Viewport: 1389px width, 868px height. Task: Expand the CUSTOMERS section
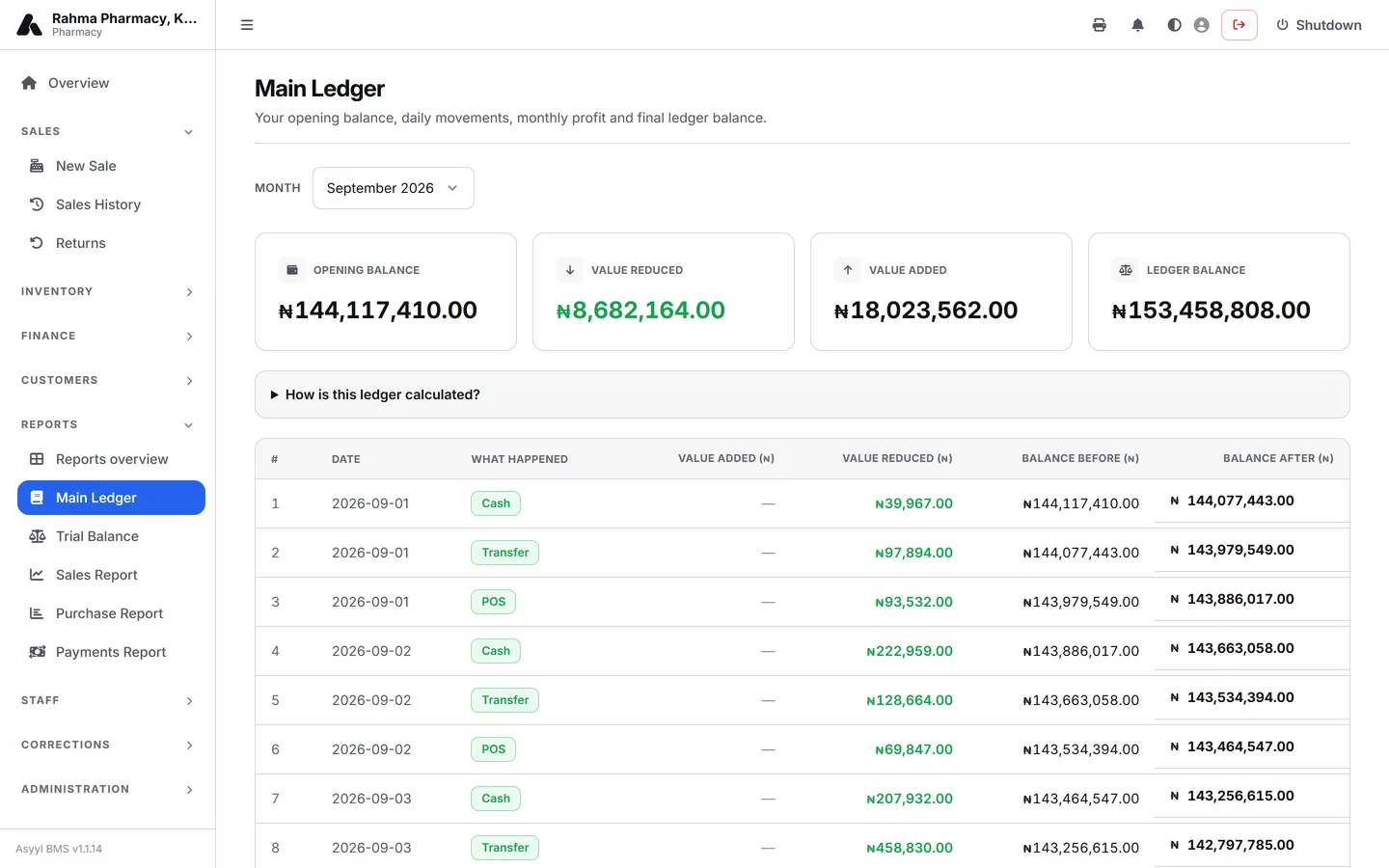pos(107,380)
